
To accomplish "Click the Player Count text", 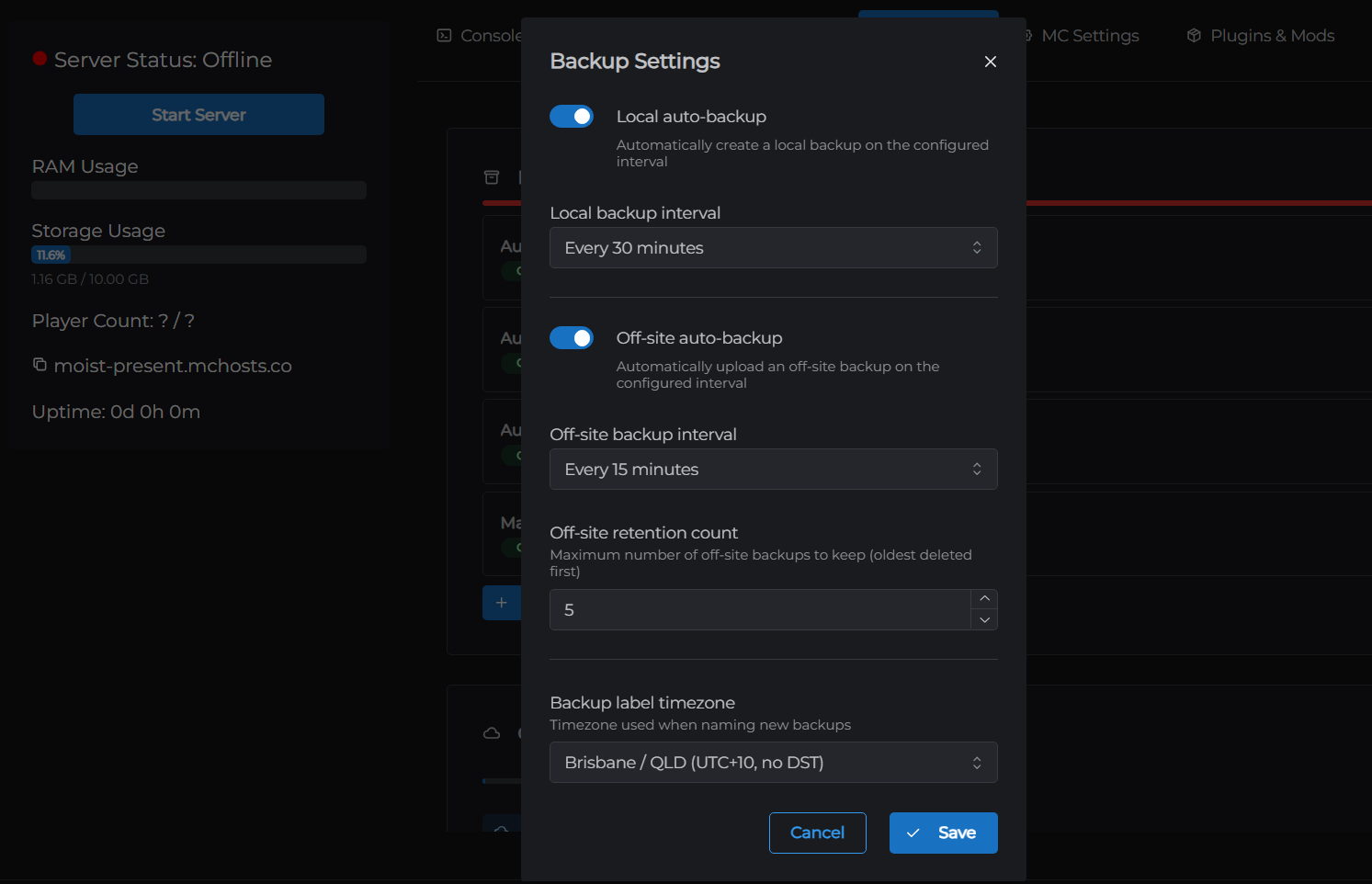I will coord(113,321).
